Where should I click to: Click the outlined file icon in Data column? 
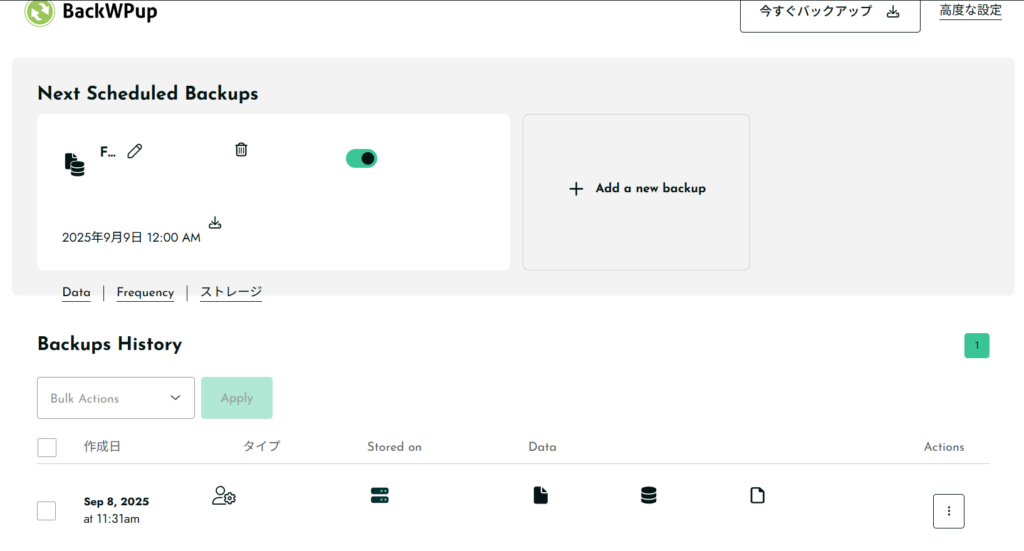(x=757, y=495)
